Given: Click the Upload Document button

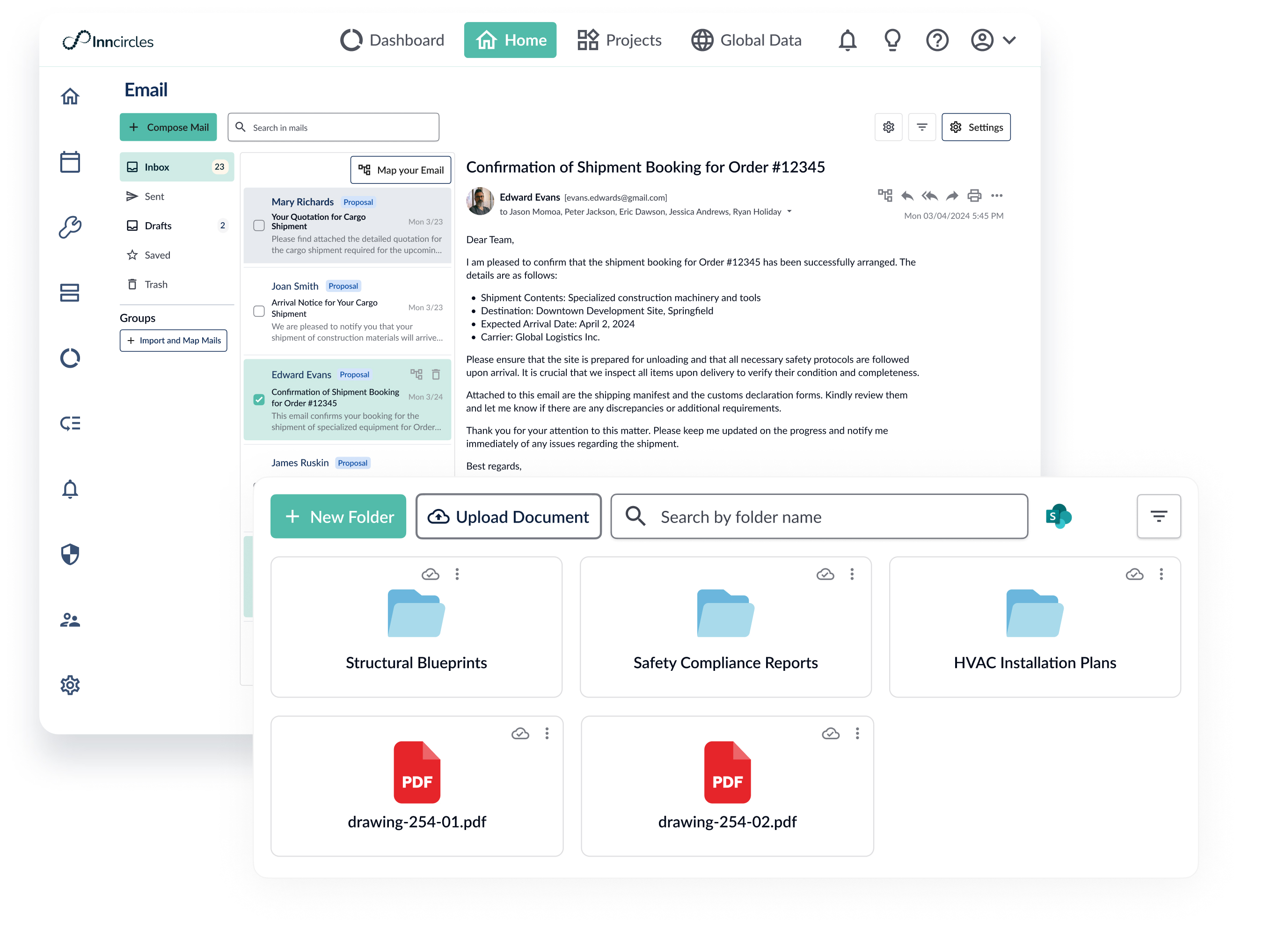Looking at the screenshot, I should tap(509, 516).
